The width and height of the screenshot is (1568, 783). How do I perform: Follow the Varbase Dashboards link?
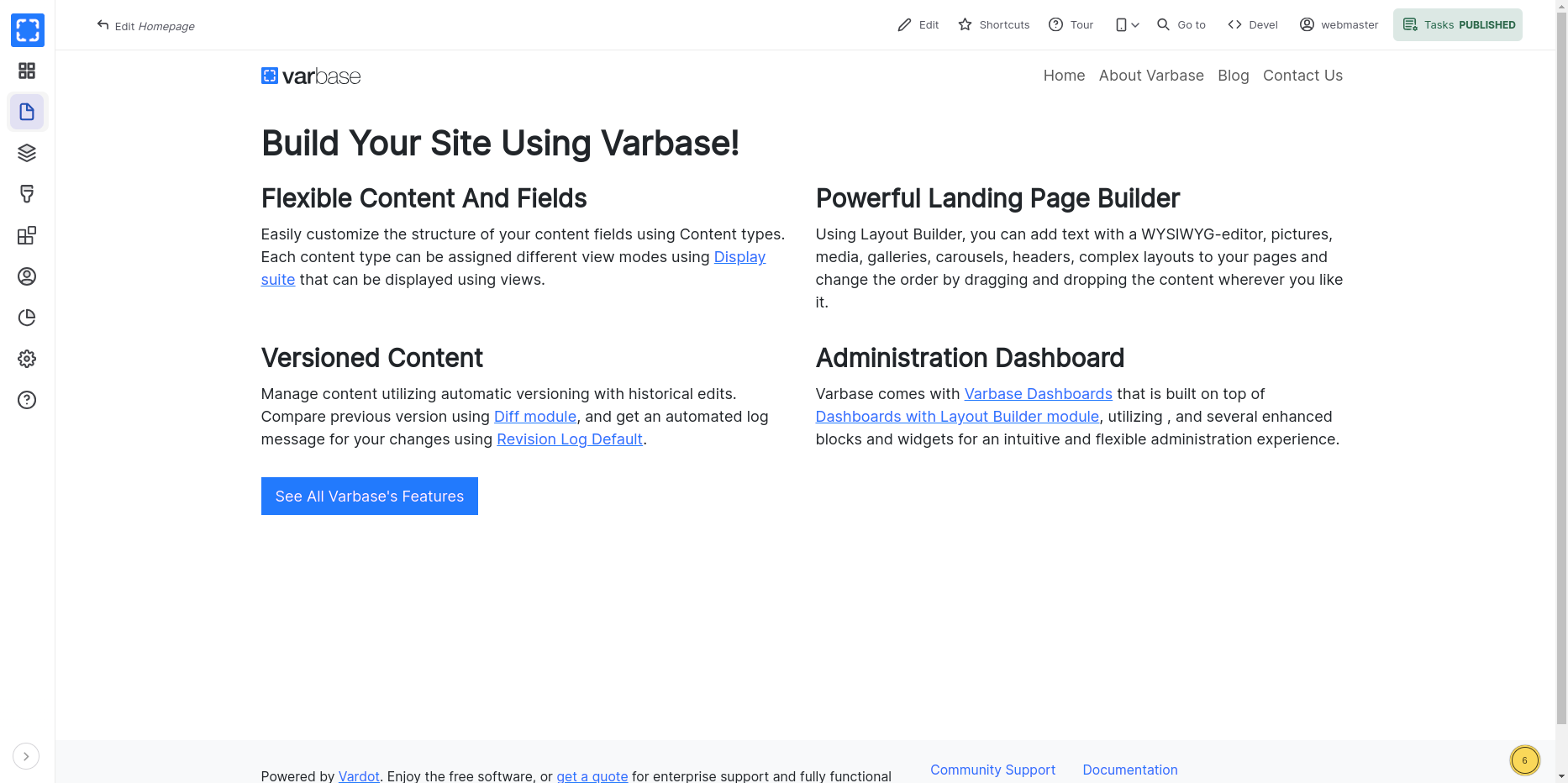pyautogui.click(x=1038, y=394)
